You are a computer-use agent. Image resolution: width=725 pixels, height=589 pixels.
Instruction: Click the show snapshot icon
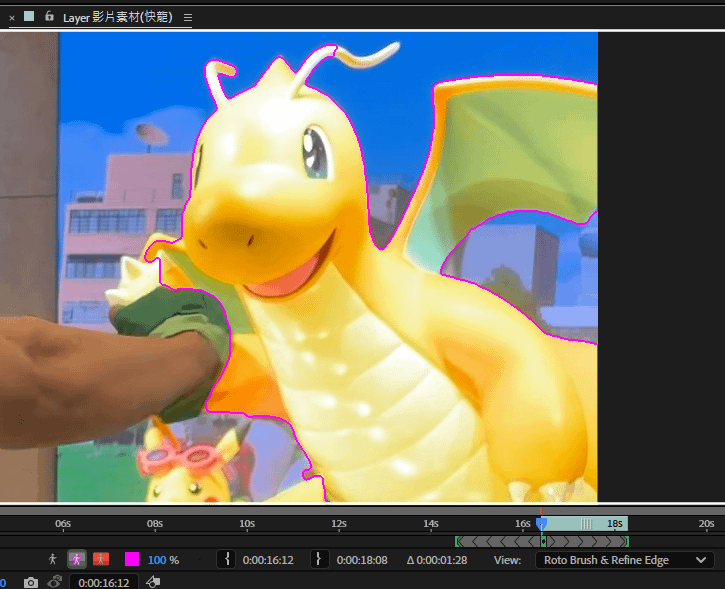56,582
